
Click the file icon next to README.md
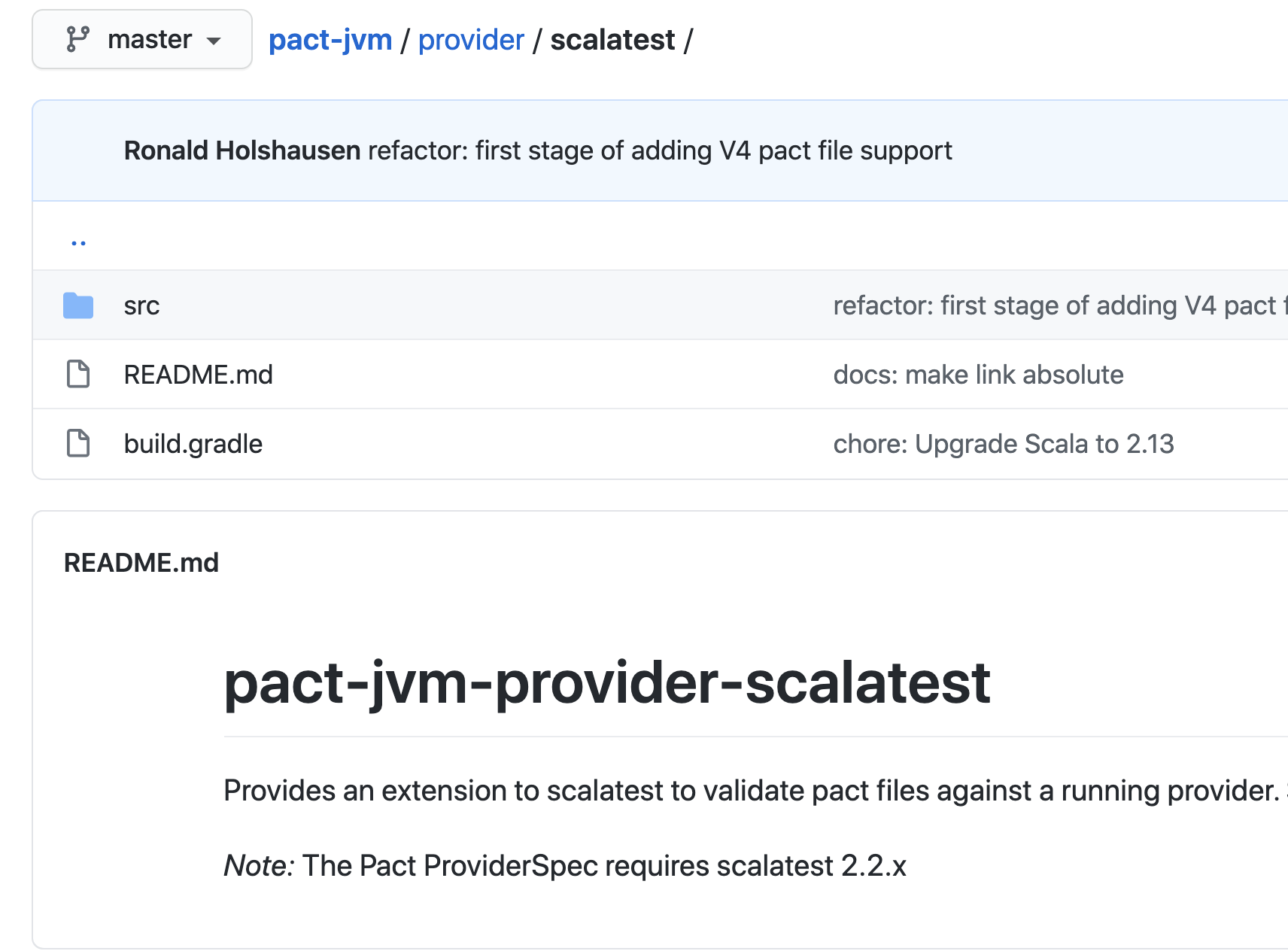pyautogui.click(x=78, y=375)
